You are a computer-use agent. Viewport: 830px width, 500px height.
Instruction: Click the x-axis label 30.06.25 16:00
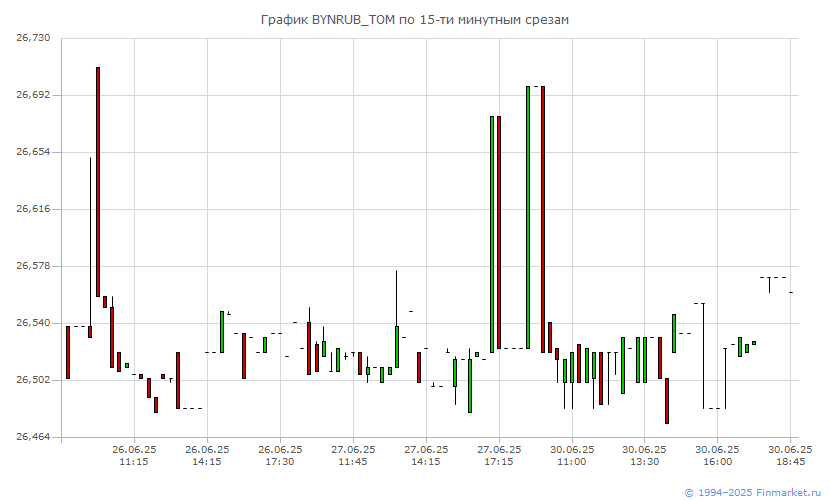pyautogui.click(x=717, y=456)
